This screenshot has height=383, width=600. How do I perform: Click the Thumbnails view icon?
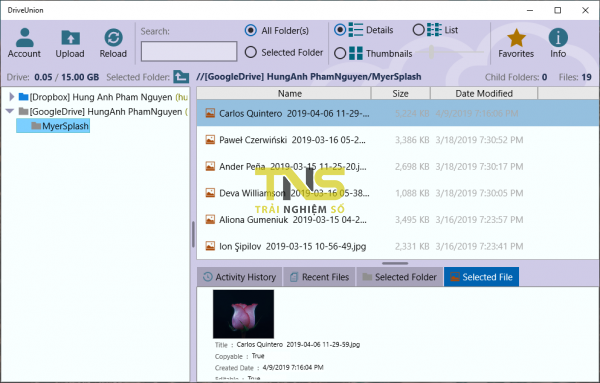pyautogui.click(x=355, y=53)
